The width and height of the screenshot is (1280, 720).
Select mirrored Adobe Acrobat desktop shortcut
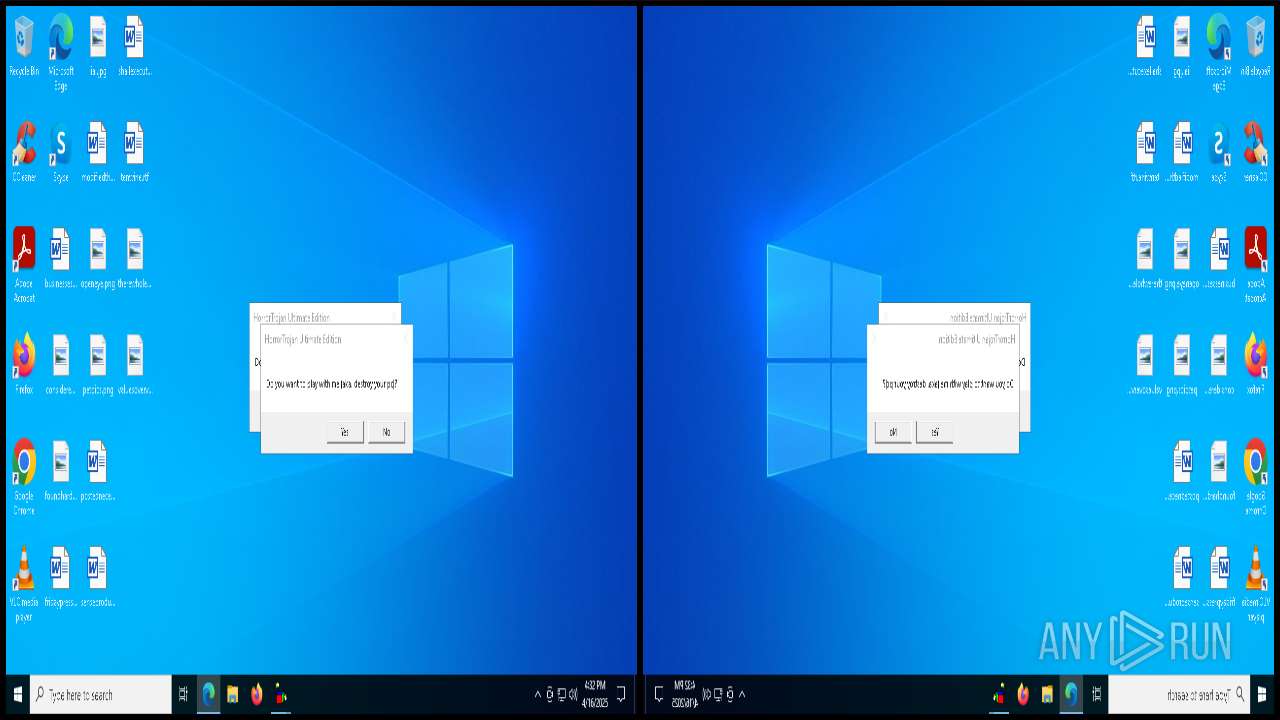pos(1255,264)
